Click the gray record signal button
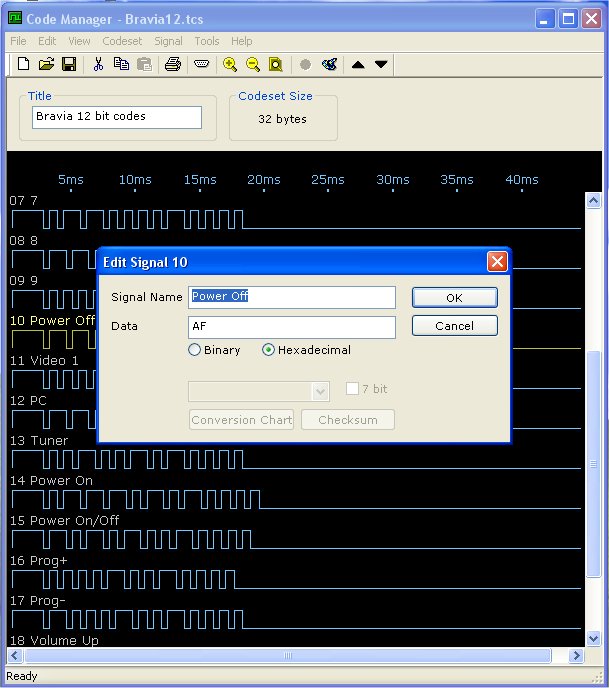 tap(305, 65)
